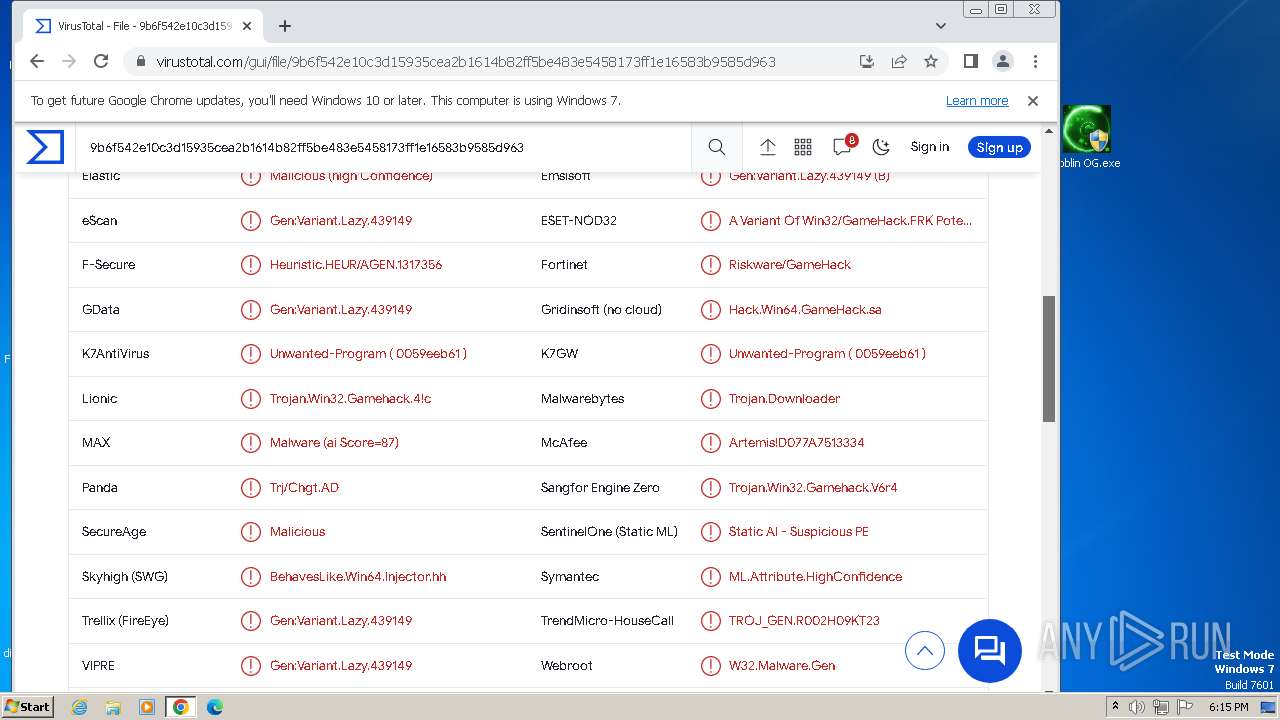Bookmark this page with star icon
Viewport: 1280px width, 720px height.
931,61
